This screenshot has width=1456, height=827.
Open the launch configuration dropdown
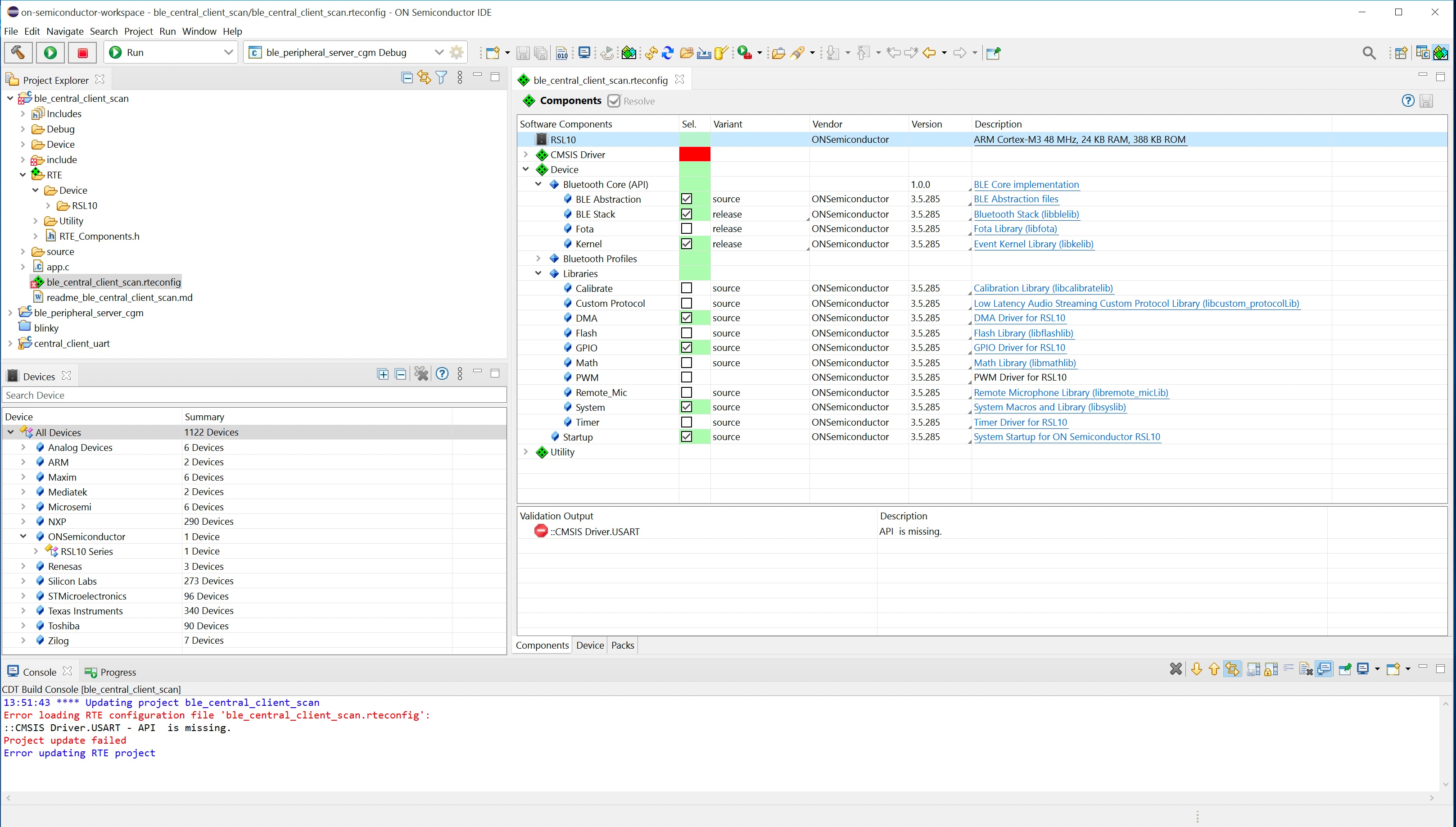click(x=439, y=53)
